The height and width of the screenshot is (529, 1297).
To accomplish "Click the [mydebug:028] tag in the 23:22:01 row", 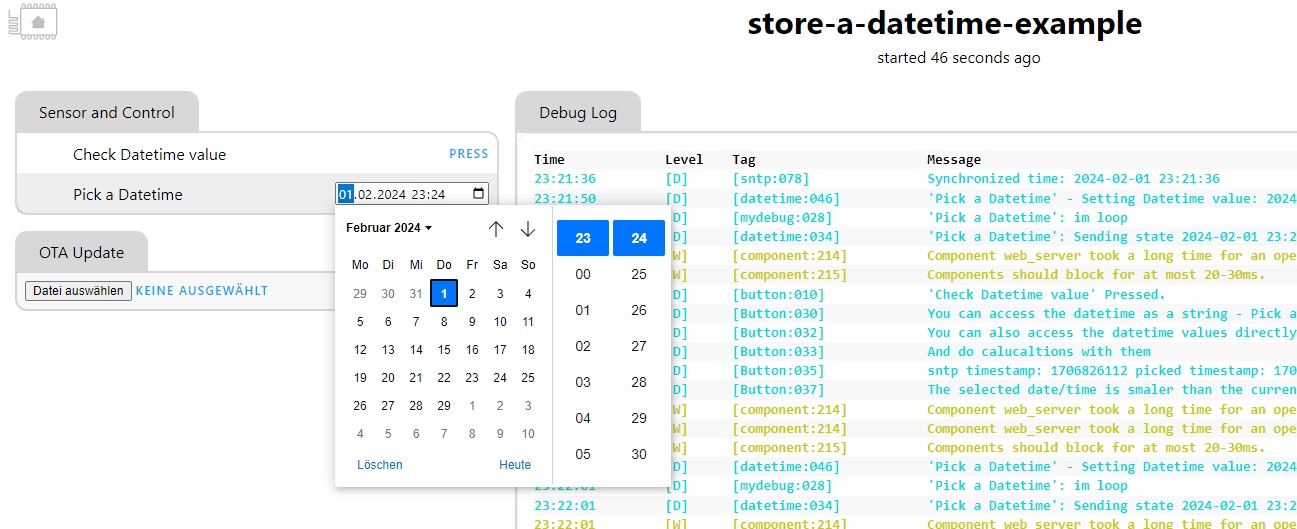I will click(x=782, y=486).
